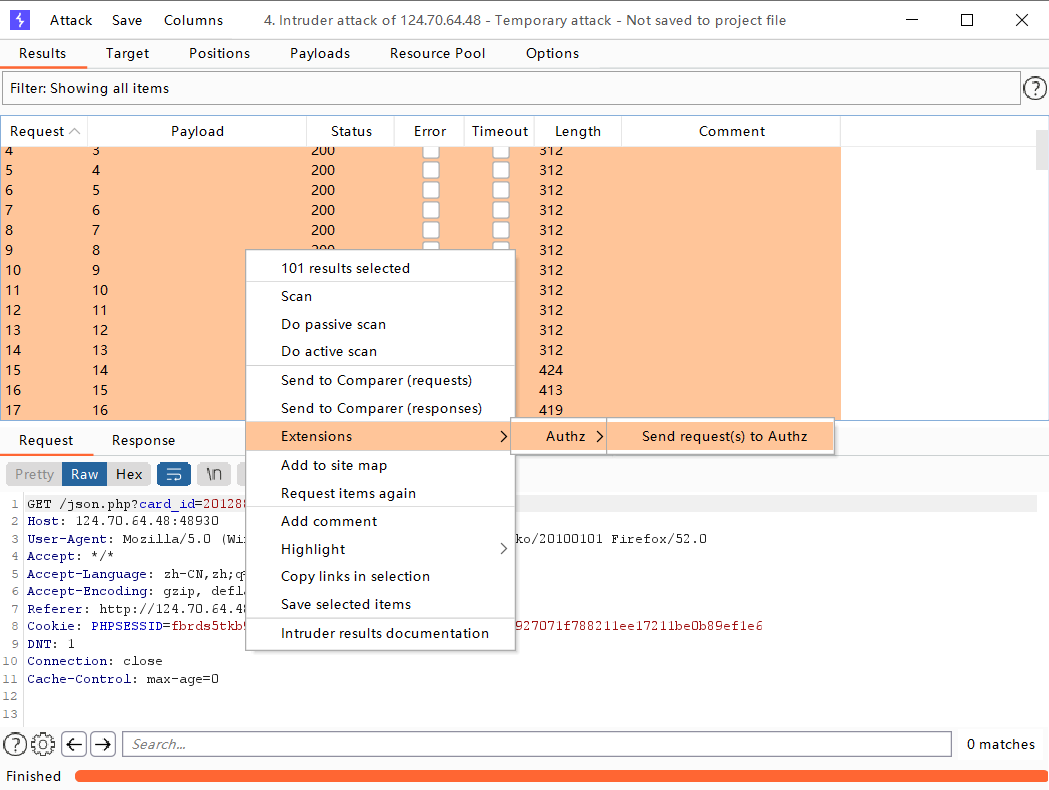
Task: Select the Results tab
Action: [43, 54]
